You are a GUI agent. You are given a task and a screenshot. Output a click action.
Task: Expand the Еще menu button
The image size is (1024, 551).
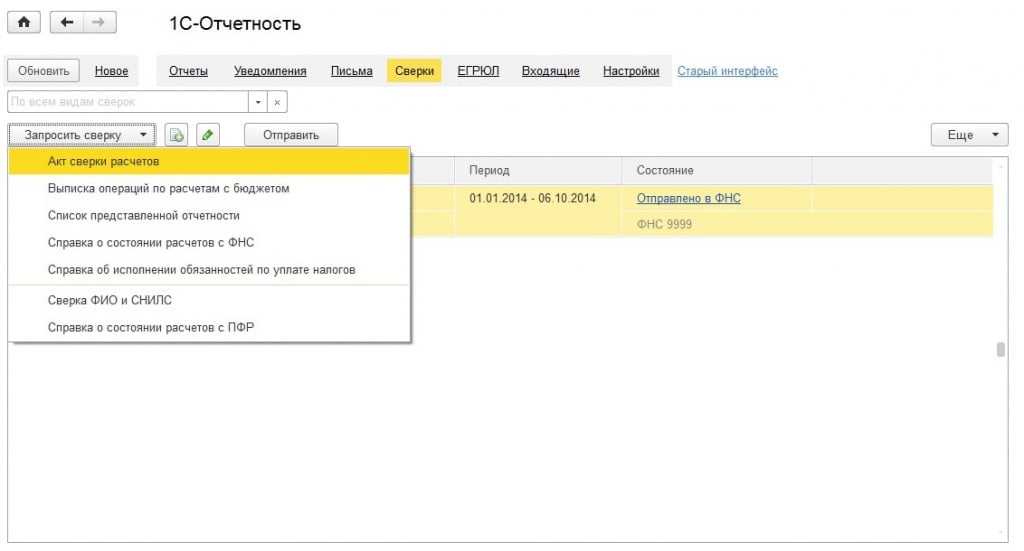[969, 135]
